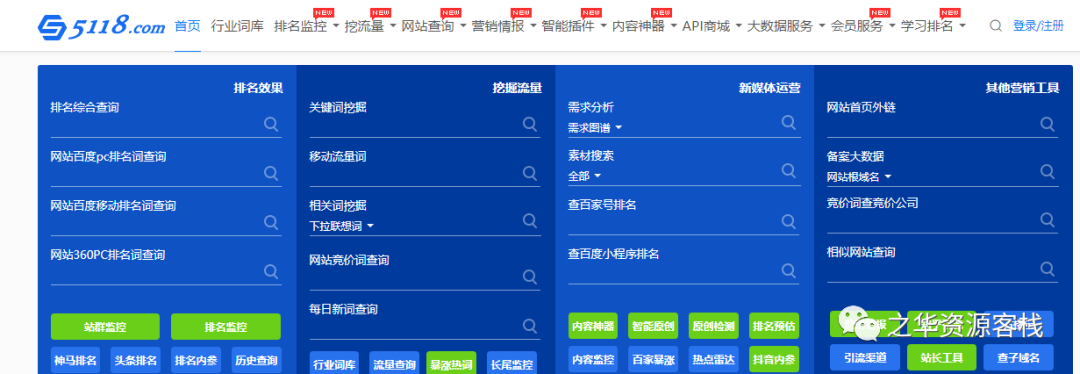Open the 全部 dropdown under 素材搜索
The image size is (1080, 374).
[x=585, y=176]
